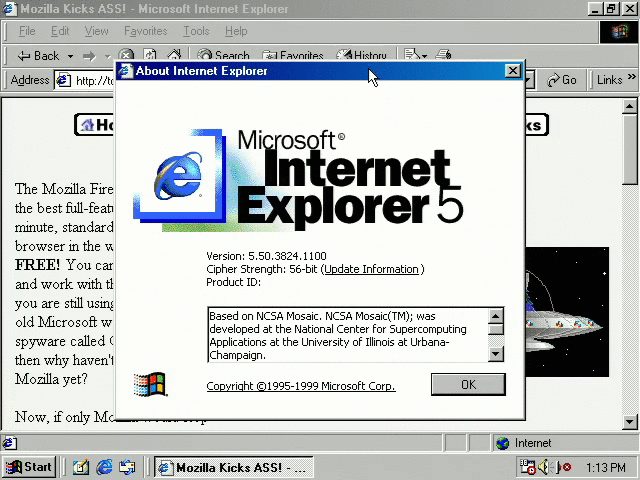Open the File menu

[27, 31]
